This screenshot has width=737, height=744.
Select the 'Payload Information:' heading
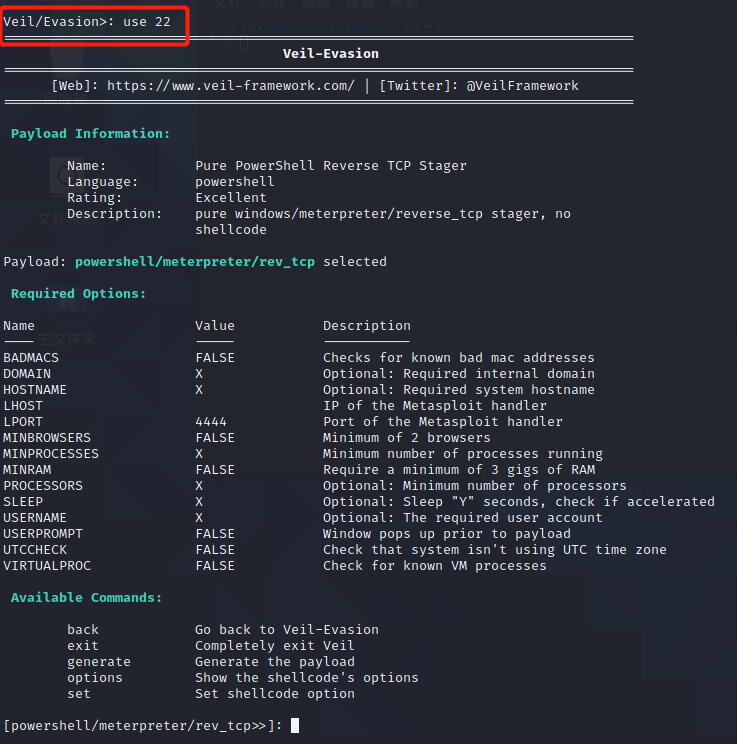click(90, 134)
